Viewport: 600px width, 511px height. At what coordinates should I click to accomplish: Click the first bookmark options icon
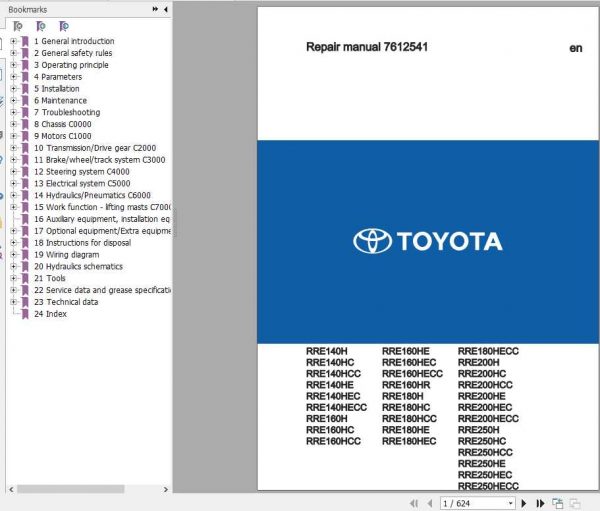tap(18, 26)
